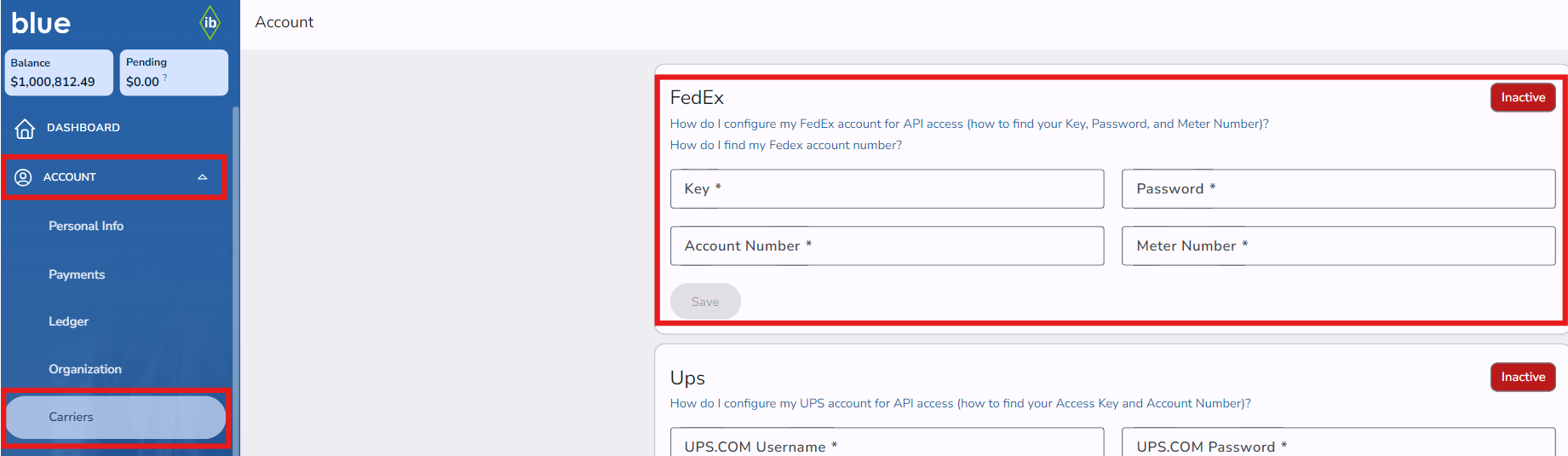Open UPS API access configuration help link
The height and width of the screenshot is (456, 1568).
[x=960, y=403]
